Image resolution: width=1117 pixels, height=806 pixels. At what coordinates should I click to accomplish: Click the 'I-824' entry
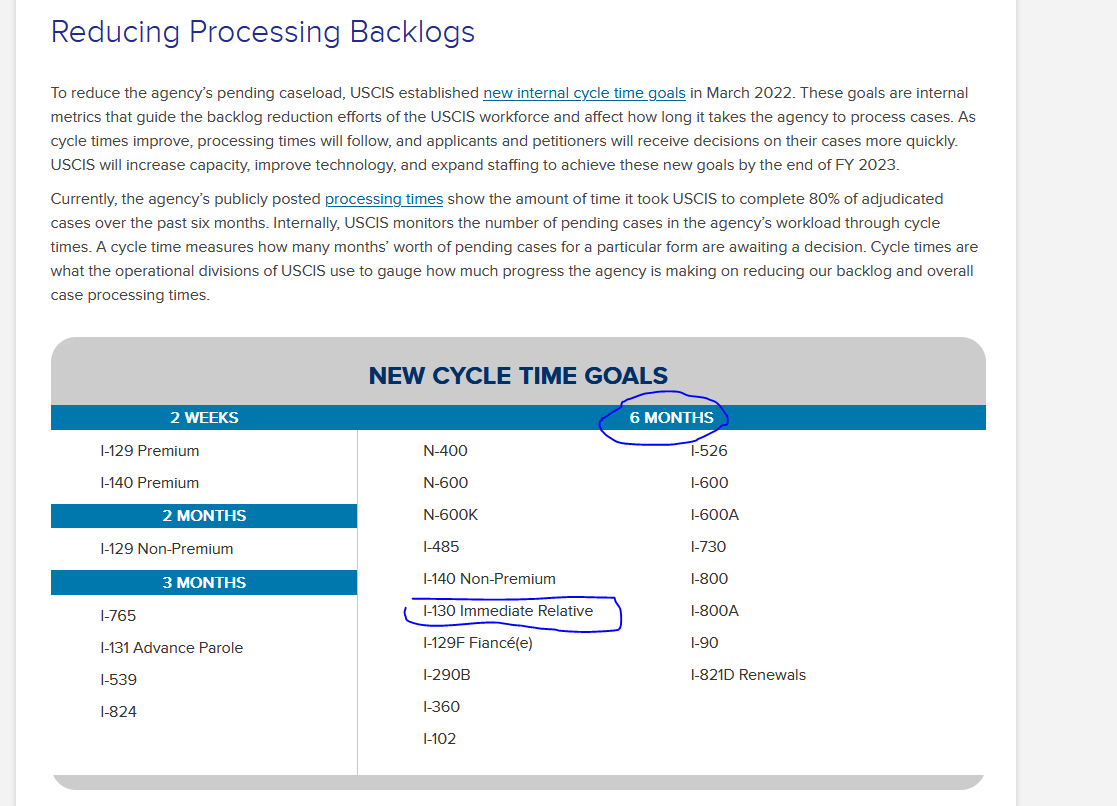pos(118,712)
